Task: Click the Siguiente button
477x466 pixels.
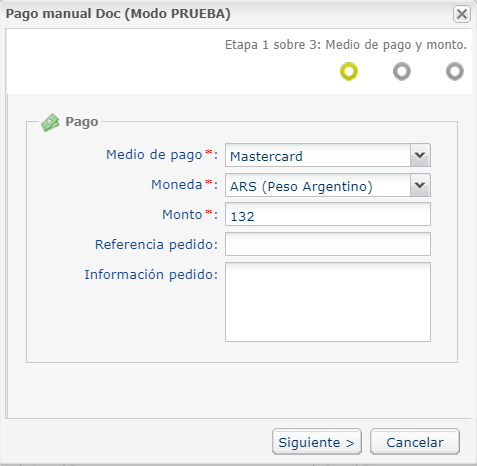Action: pyautogui.click(x=317, y=442)
